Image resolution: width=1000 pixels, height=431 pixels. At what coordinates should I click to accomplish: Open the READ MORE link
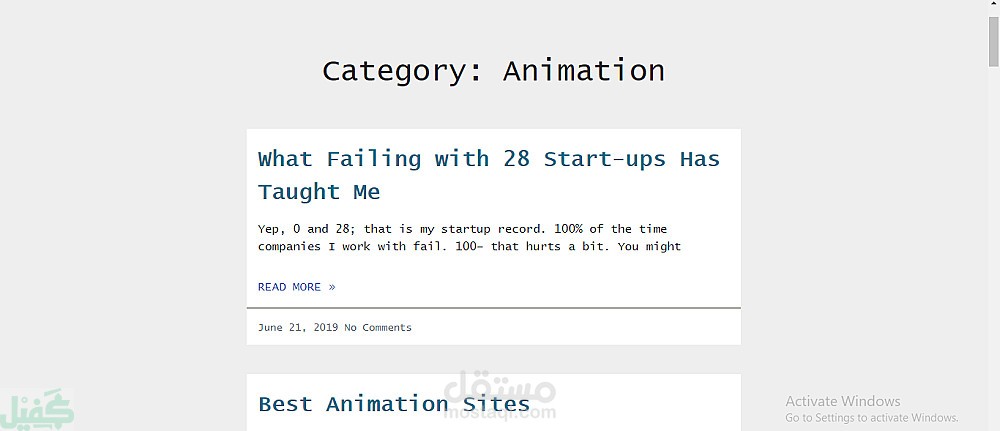point(297,287)
